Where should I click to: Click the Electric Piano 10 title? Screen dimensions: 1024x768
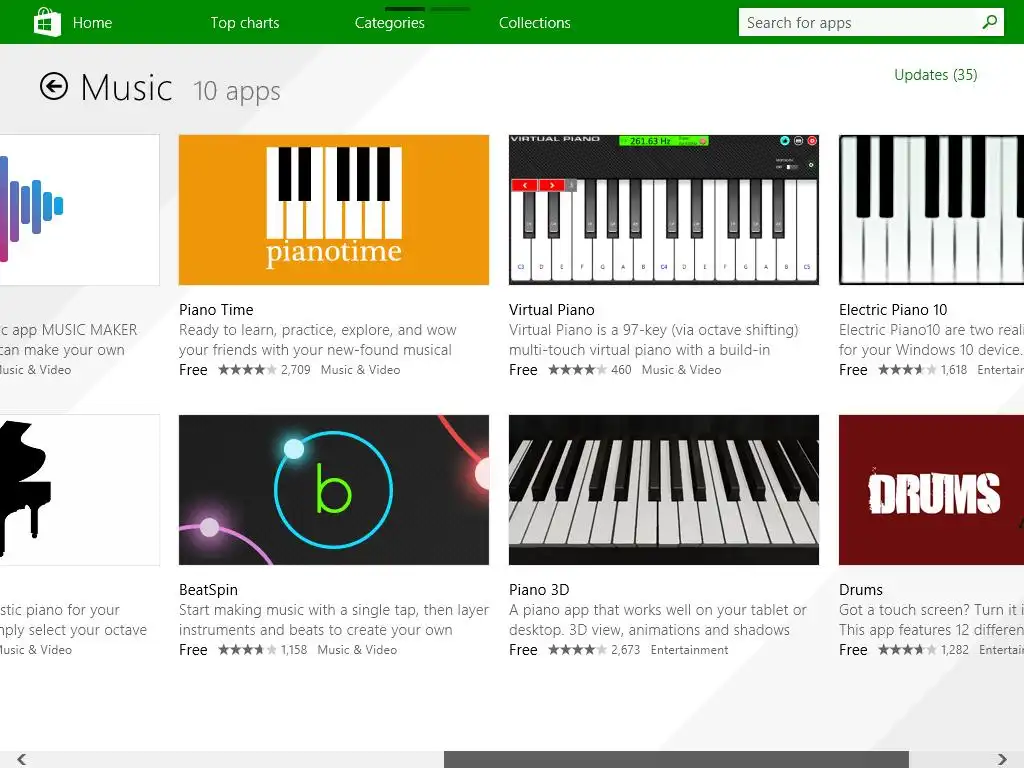[893, 310]
